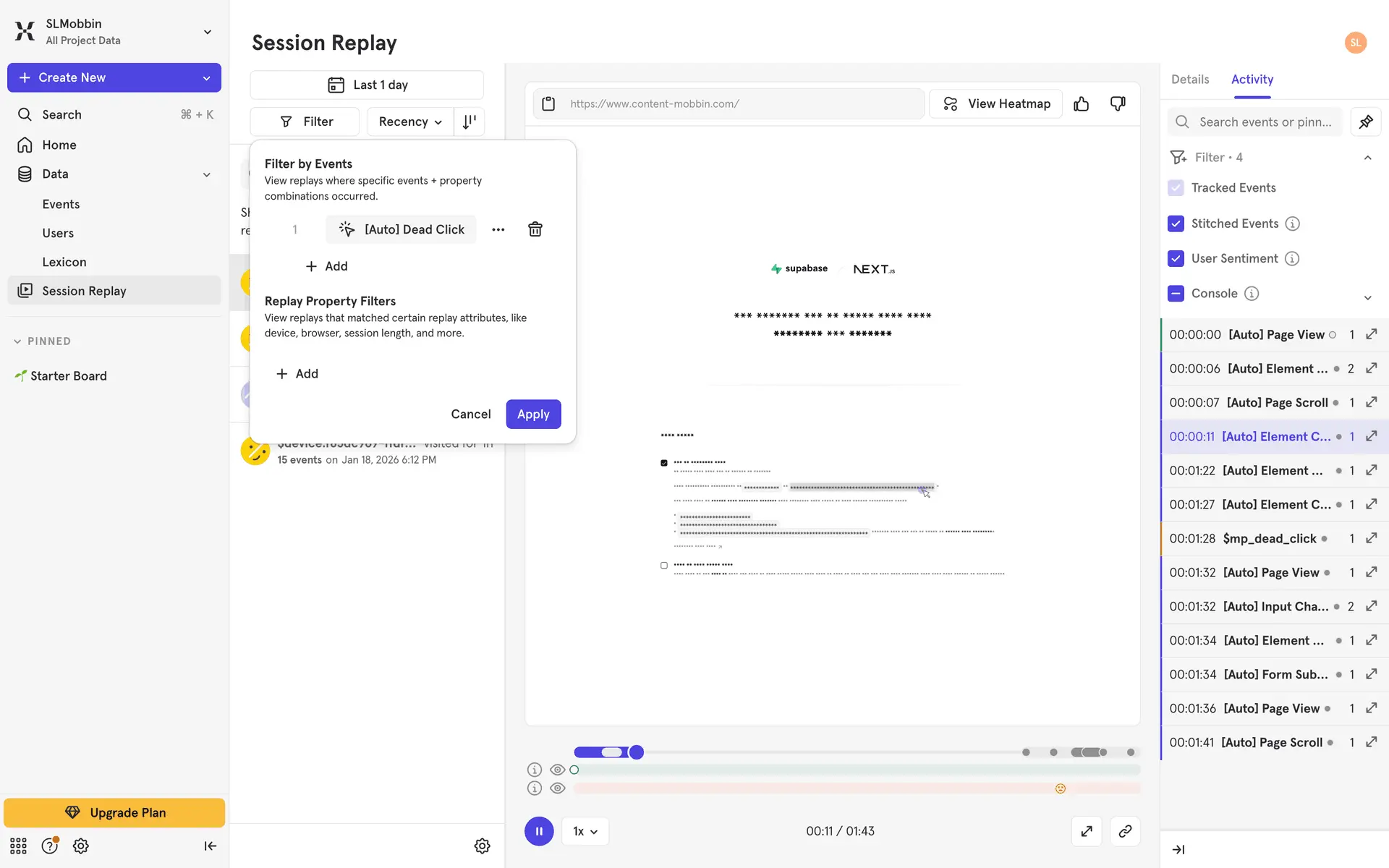This screenshot has width=1389, height=868.
Task: Uncheck User Sentiment checkbox
Action: 1176,258
